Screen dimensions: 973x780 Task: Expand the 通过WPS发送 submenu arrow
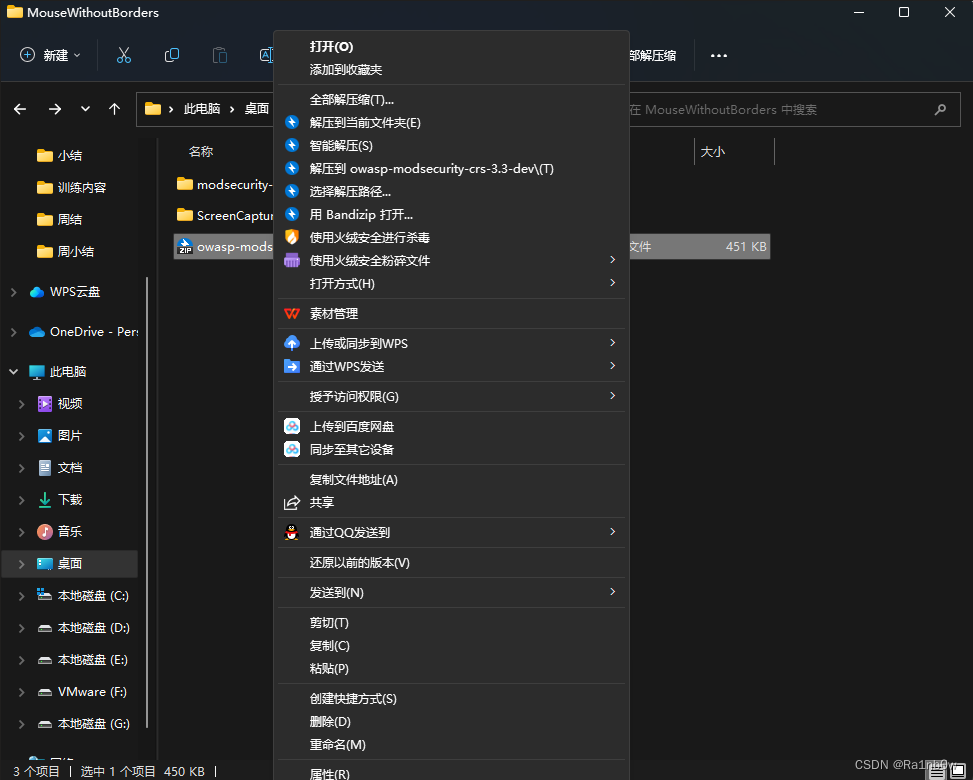(x=612, y=366)
